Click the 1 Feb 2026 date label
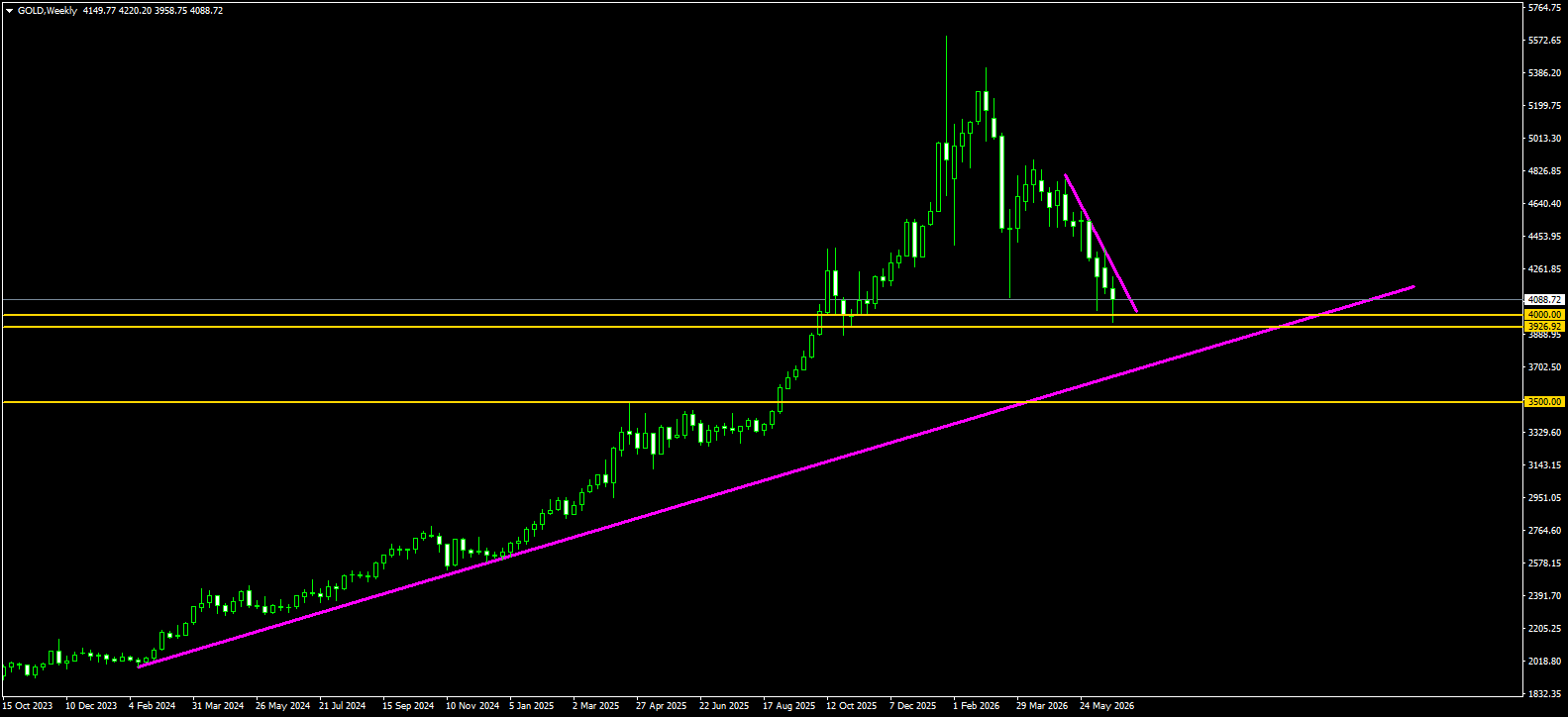Image resolution: width=1568 pixels, height=717 pixels. pos(976,706)
